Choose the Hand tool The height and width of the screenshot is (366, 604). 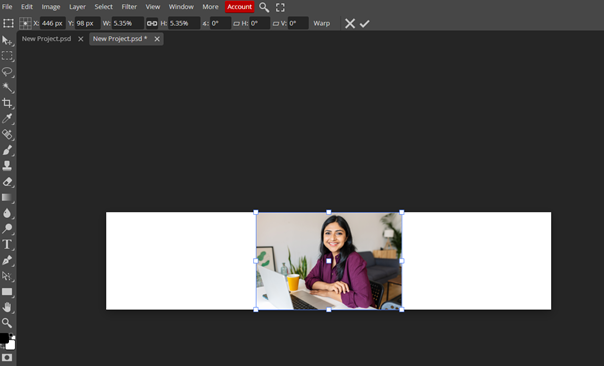click(7, 307)
